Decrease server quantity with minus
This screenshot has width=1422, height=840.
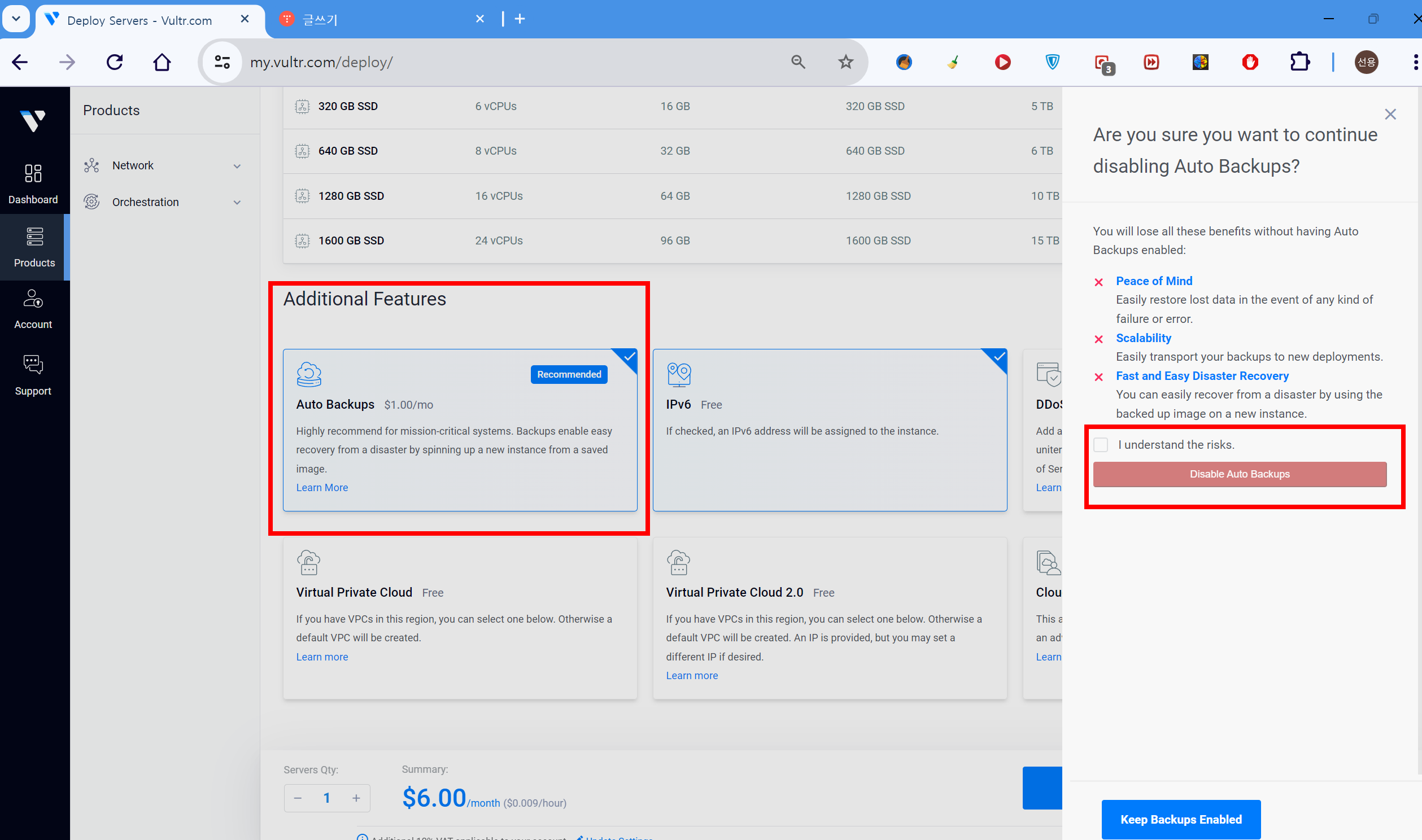tap(298, 798)
